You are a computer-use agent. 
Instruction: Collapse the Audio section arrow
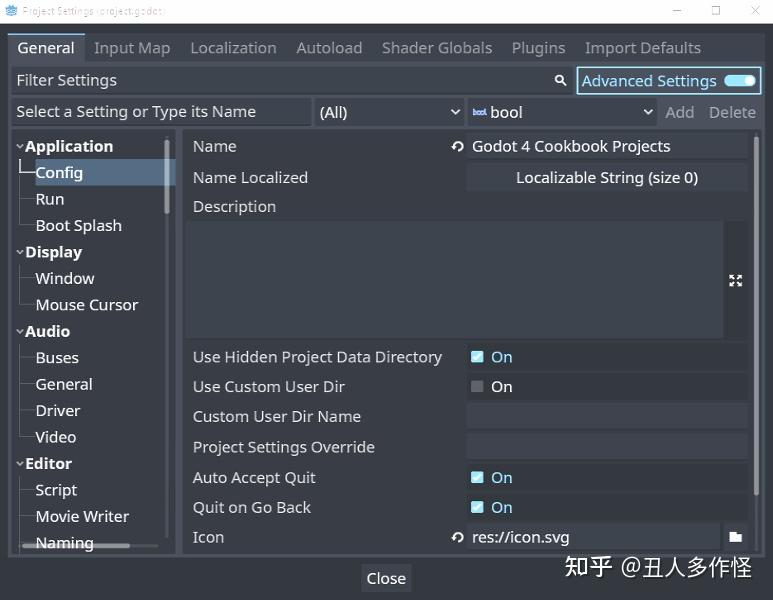(20, 331)
